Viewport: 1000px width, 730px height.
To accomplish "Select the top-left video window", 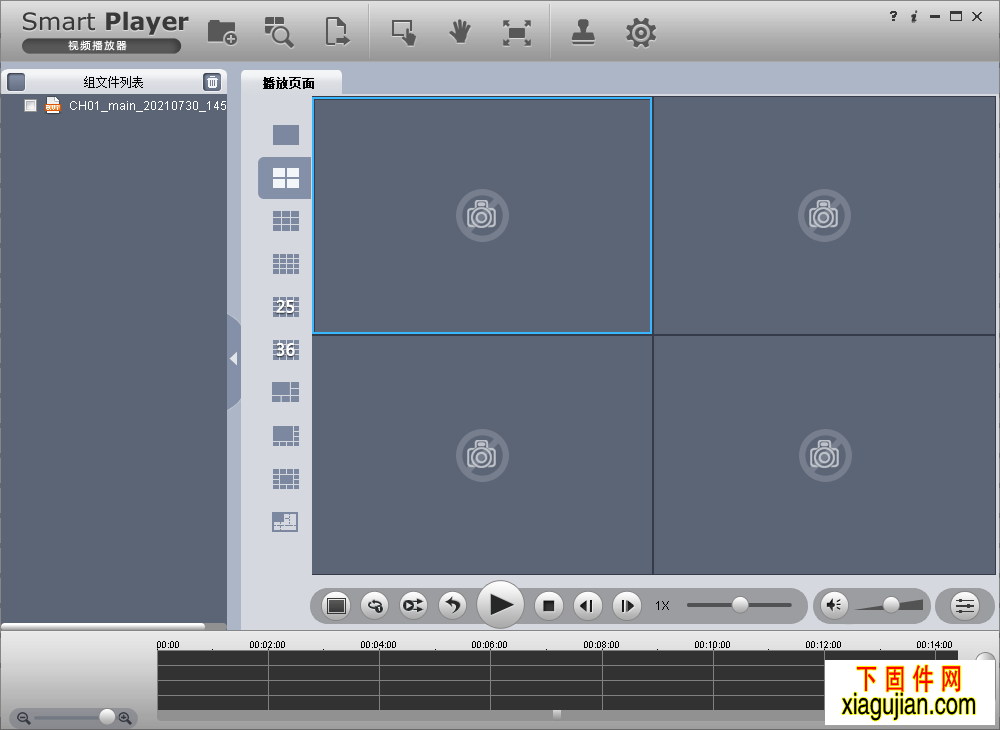I will pyautogui.click(x=482, y=215).
